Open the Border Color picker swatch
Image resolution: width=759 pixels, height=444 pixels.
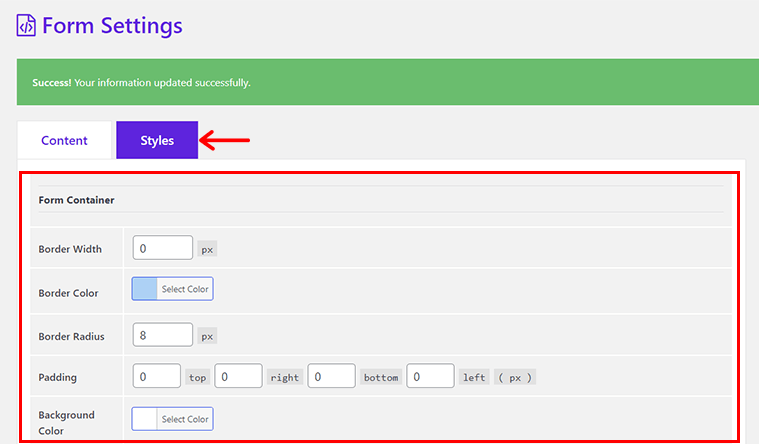(144, 289)
